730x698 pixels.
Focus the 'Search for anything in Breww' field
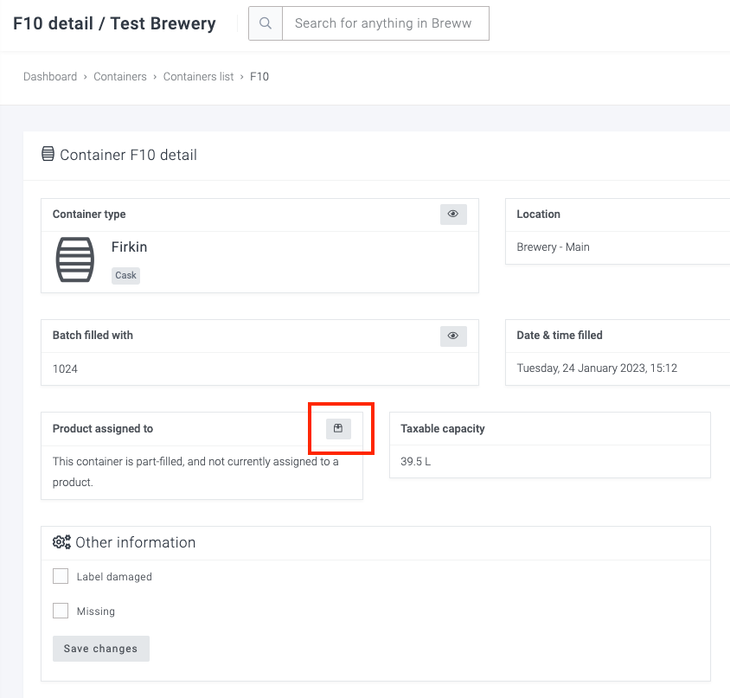pyautogui.click(x=385, y=24)
